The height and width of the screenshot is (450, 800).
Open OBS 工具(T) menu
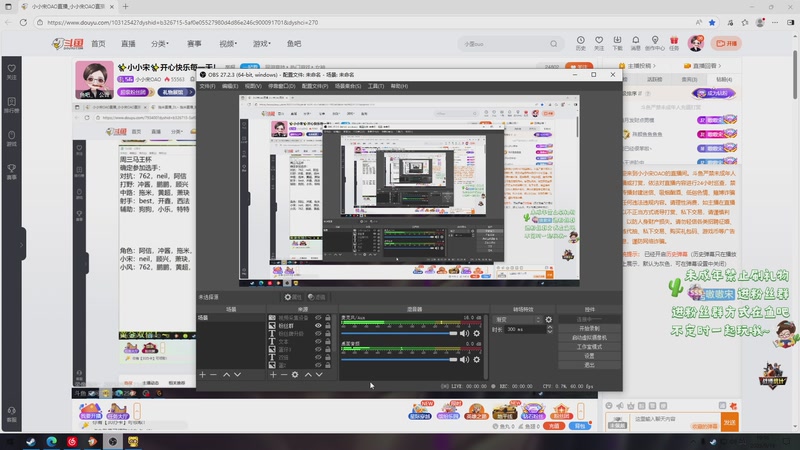376,86
